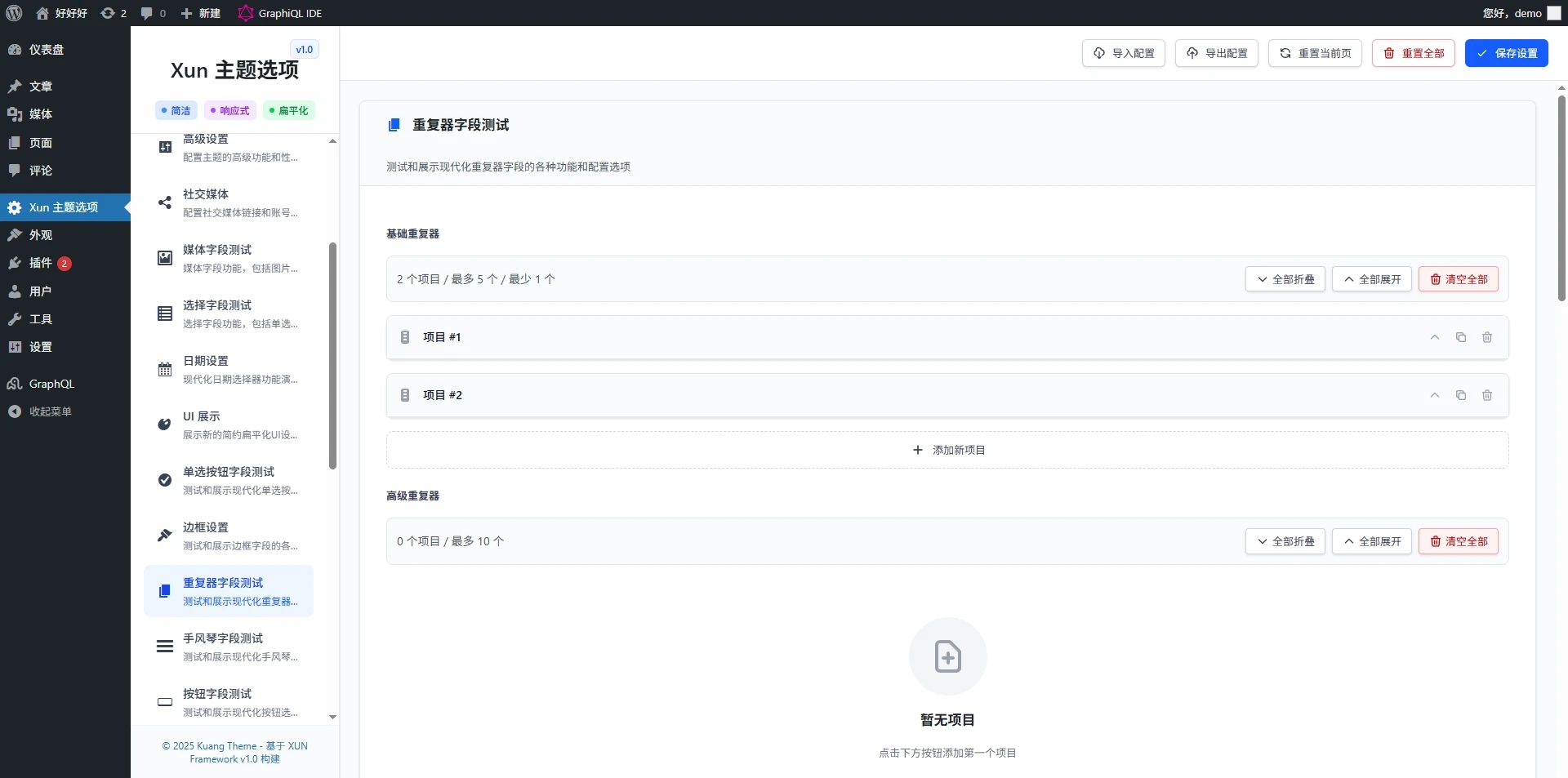
Task: Click the blue 重复器字段测试 header icon
Action: pos(394,125)
